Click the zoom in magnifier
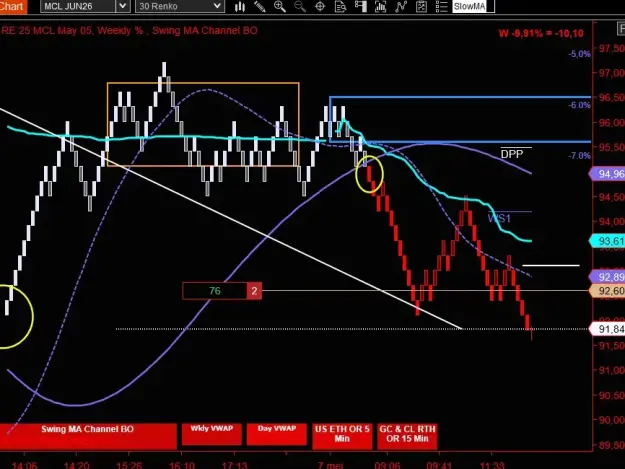 point(280,6)
